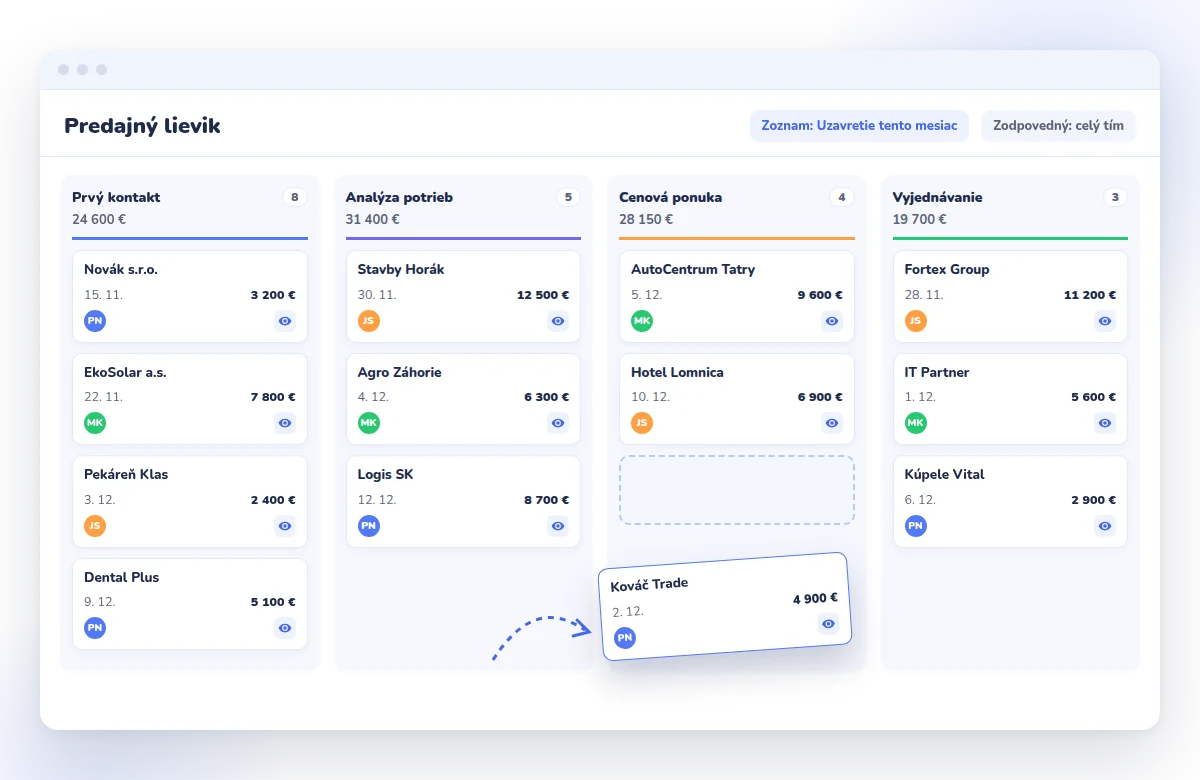Viewport: 1200px width, 780px height.
Task: Click the eye icon on Novák s.r.o. card
Action: tap(285, 321)
